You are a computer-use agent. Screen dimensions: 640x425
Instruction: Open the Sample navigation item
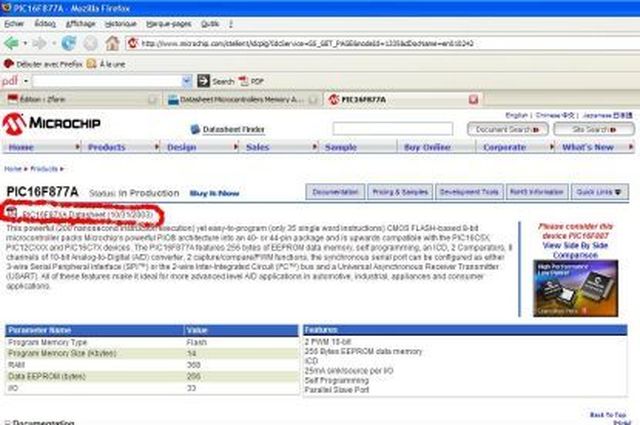click(x=358, y=147)
